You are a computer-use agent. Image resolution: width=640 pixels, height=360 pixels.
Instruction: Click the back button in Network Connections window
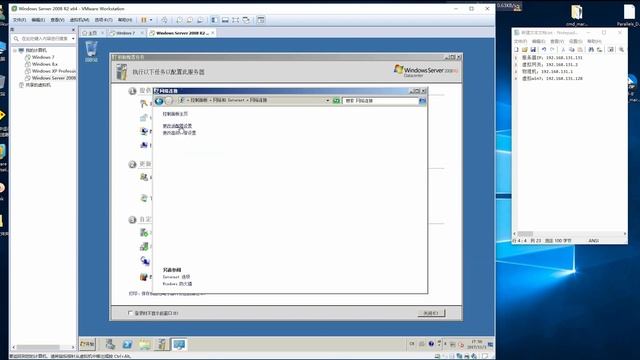point(159,101)
